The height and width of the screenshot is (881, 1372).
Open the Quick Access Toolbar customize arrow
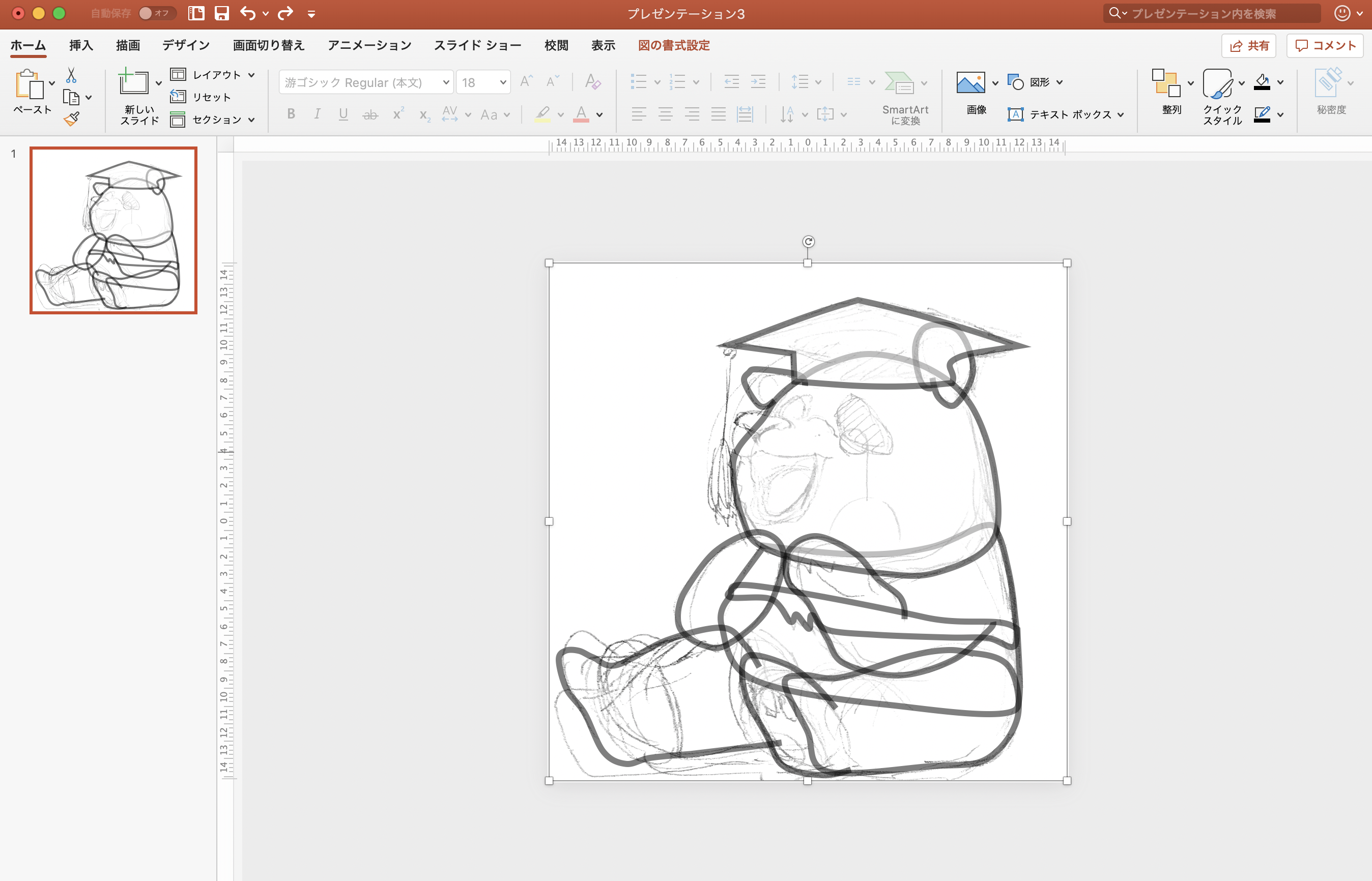(311, 14)
